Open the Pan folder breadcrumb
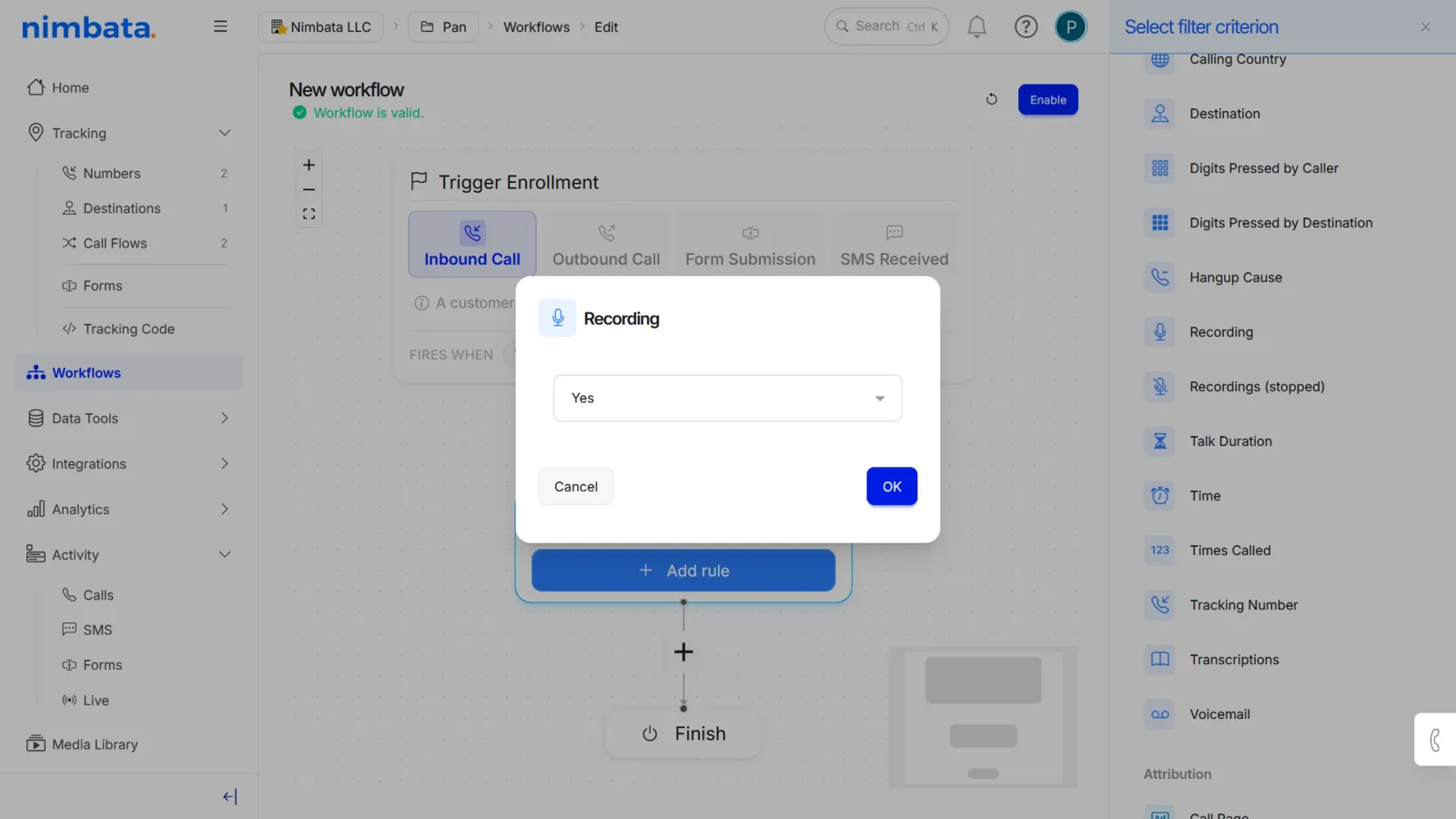The width and height of the screenshot is (1456, 819). point(443,27)
